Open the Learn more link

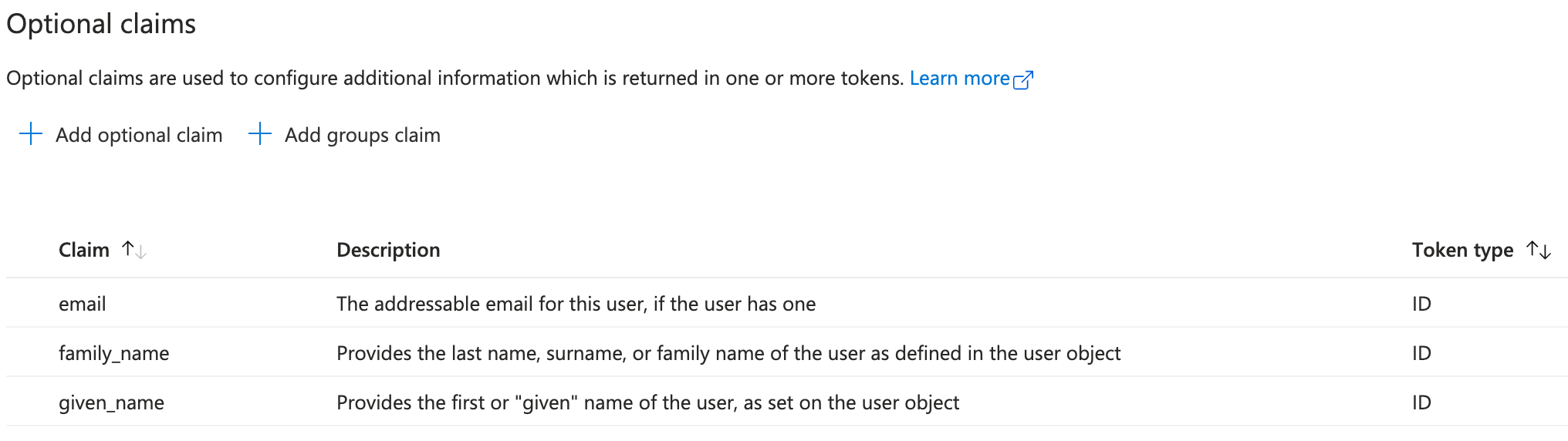pyautogui.click(x=959, y=79)
